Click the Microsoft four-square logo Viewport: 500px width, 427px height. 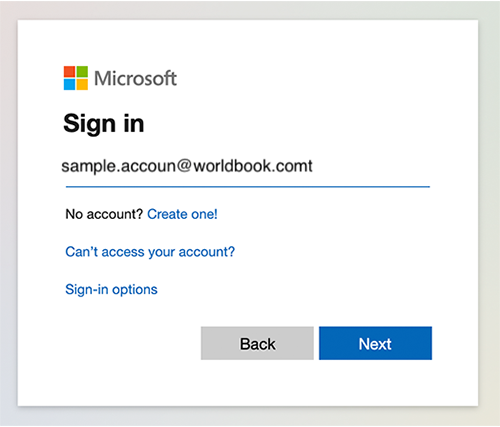point(76,78)
